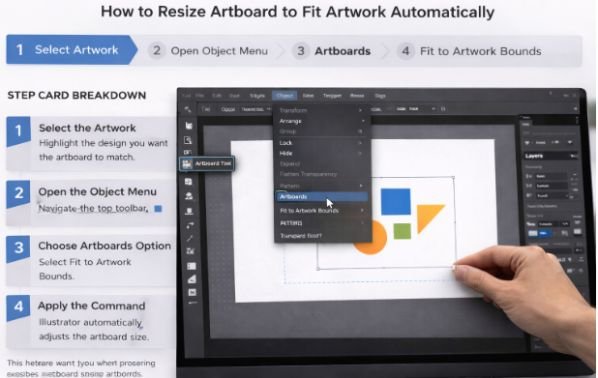
Task: Select the blue square on the artboard
Action: click(x=396, y=201)
